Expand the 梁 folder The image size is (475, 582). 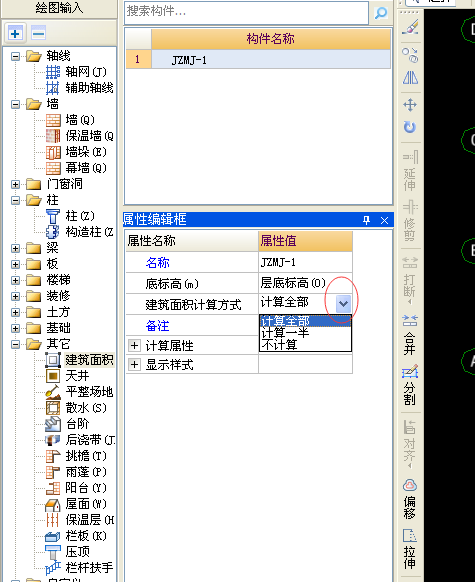coord(15,248)
